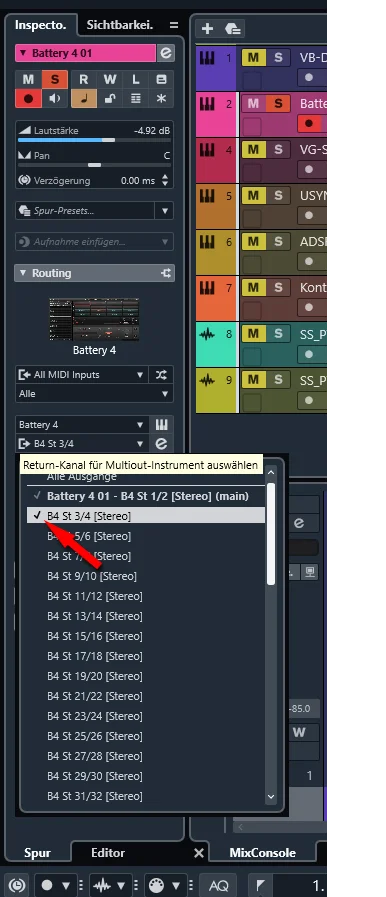Toggle Solo in Inspector
Image resolution: width=386 pixels, height=897 pixels.
pos(54,80)
